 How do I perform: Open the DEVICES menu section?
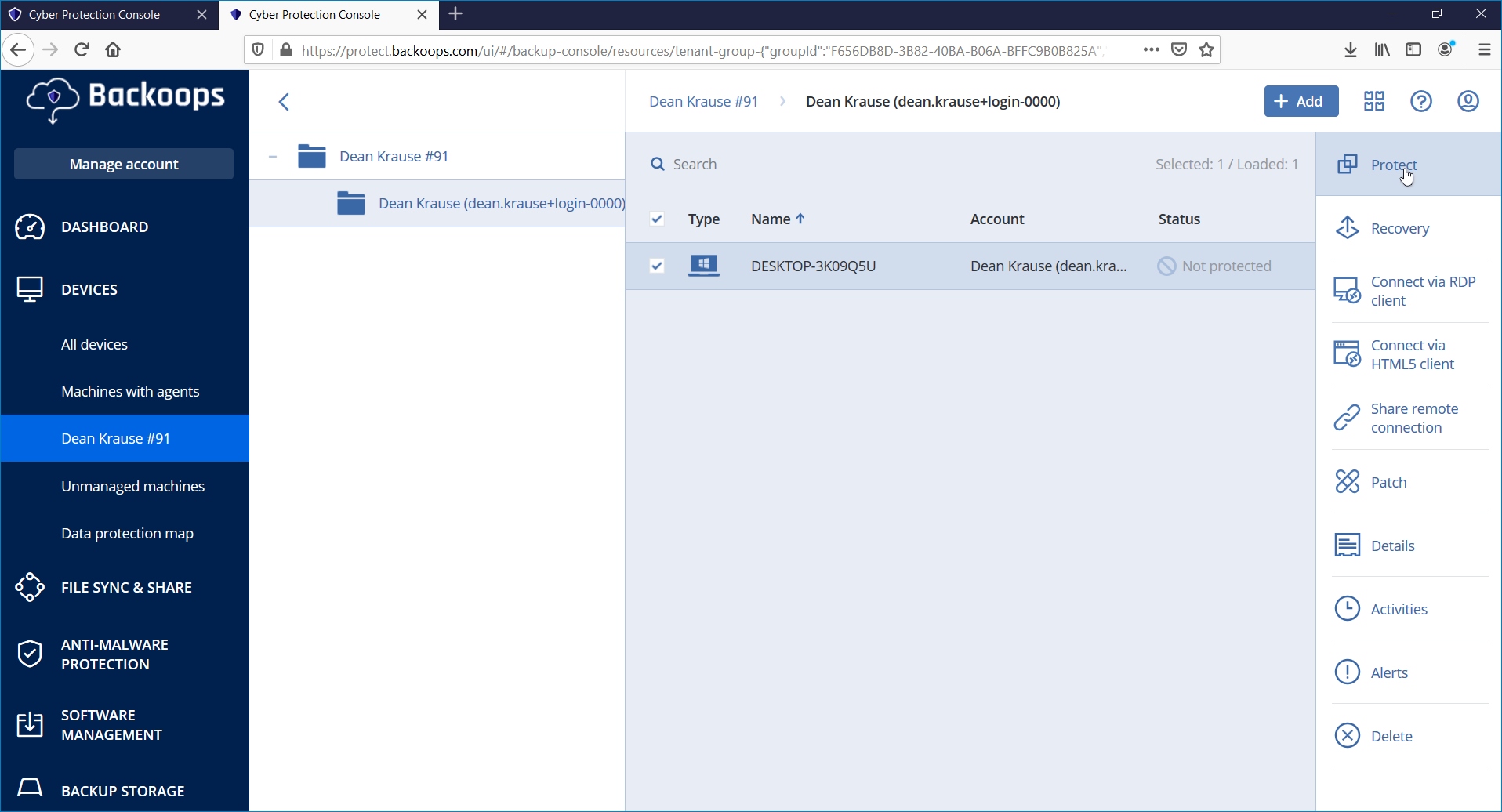89,290
